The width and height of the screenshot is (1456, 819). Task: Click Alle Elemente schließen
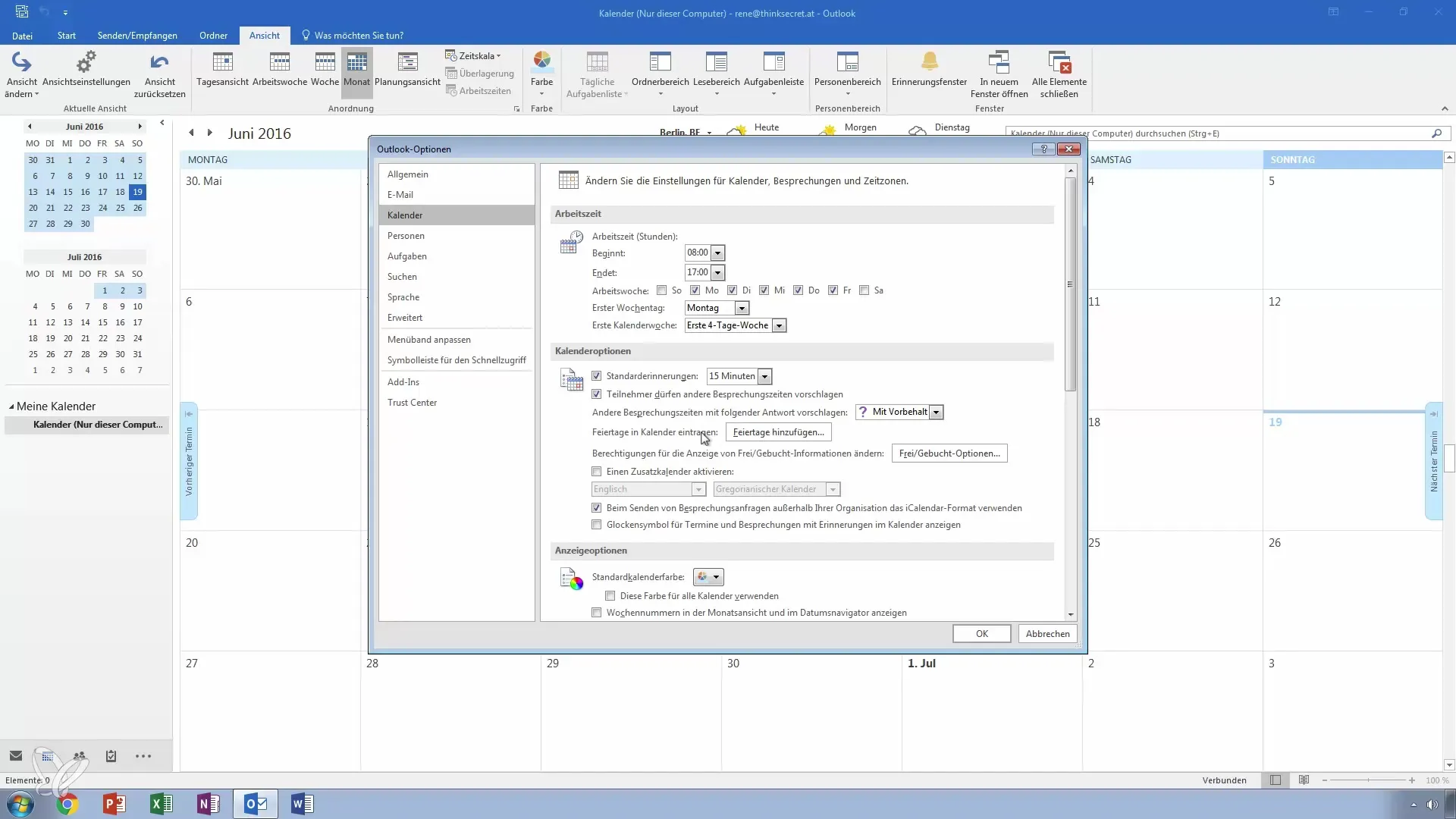point(1059,74)
